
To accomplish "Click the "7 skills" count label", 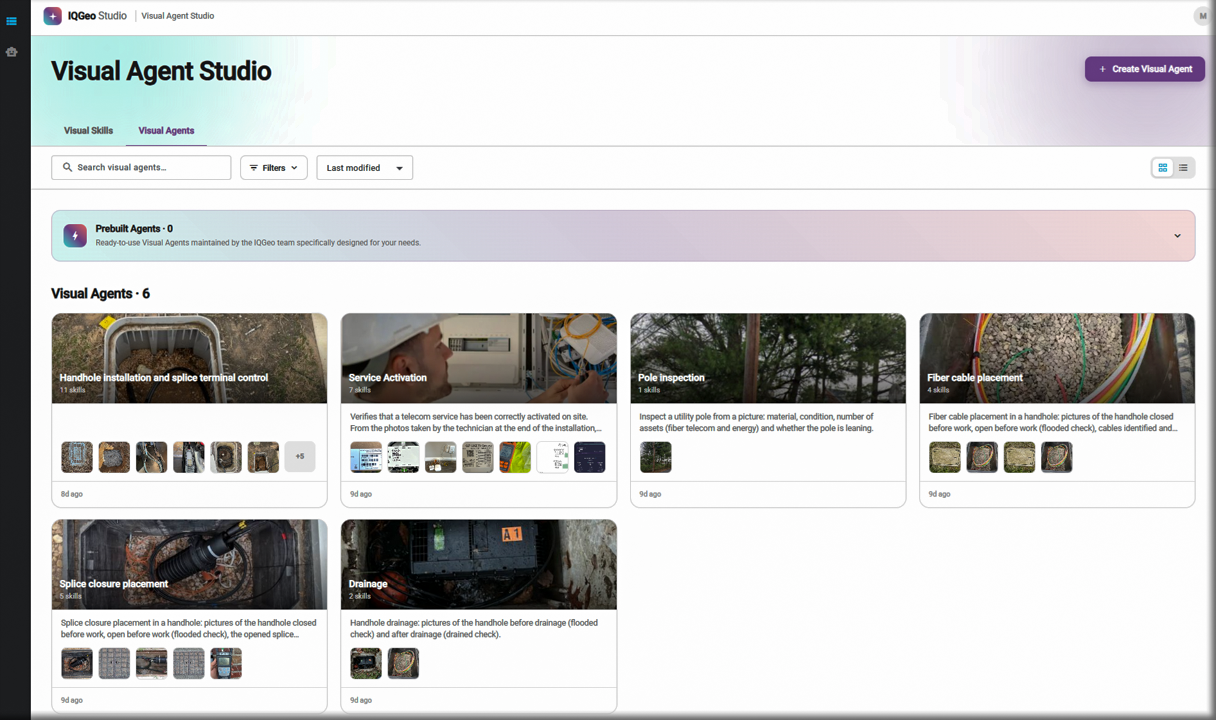I will [360, 390].
